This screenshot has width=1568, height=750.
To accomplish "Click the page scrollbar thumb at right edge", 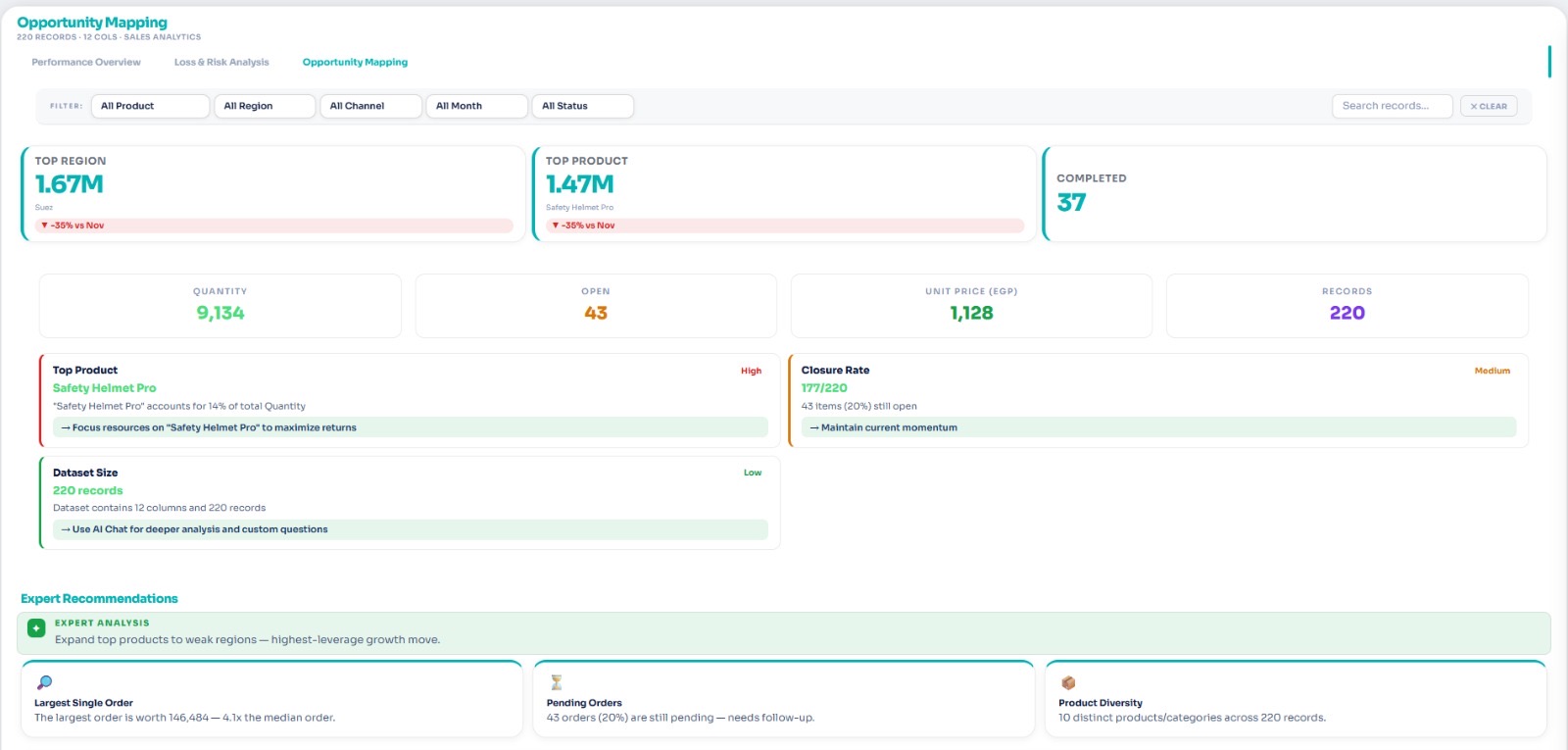I will coord(1549,61).
